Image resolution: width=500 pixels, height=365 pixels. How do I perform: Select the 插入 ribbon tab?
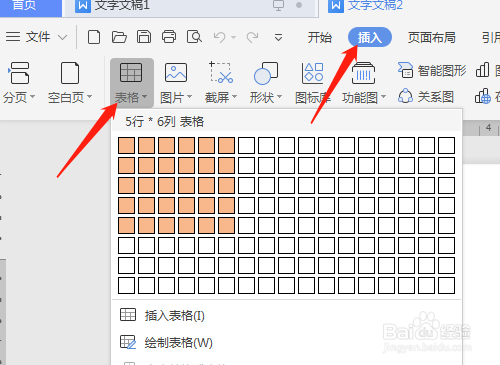coord(370,37)
